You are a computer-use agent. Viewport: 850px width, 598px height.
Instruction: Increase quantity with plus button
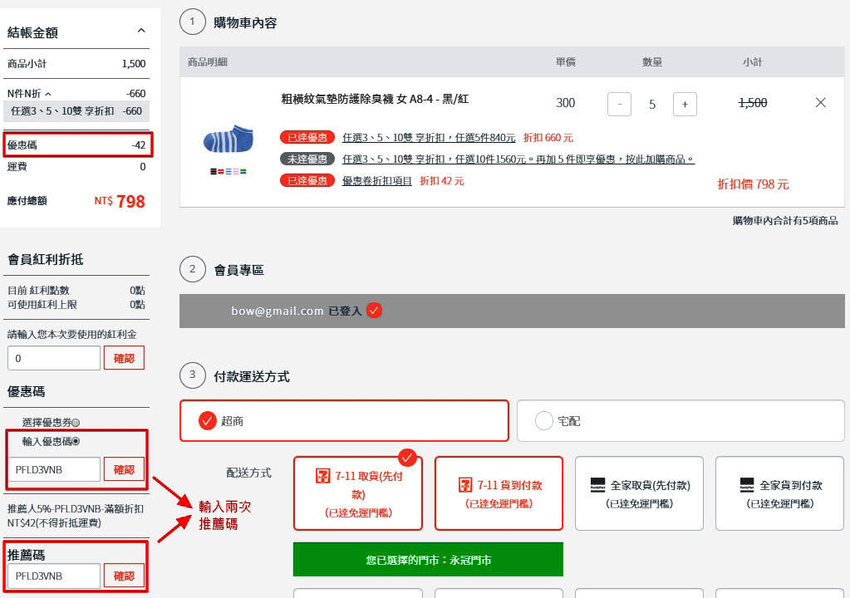coord(685,104)
